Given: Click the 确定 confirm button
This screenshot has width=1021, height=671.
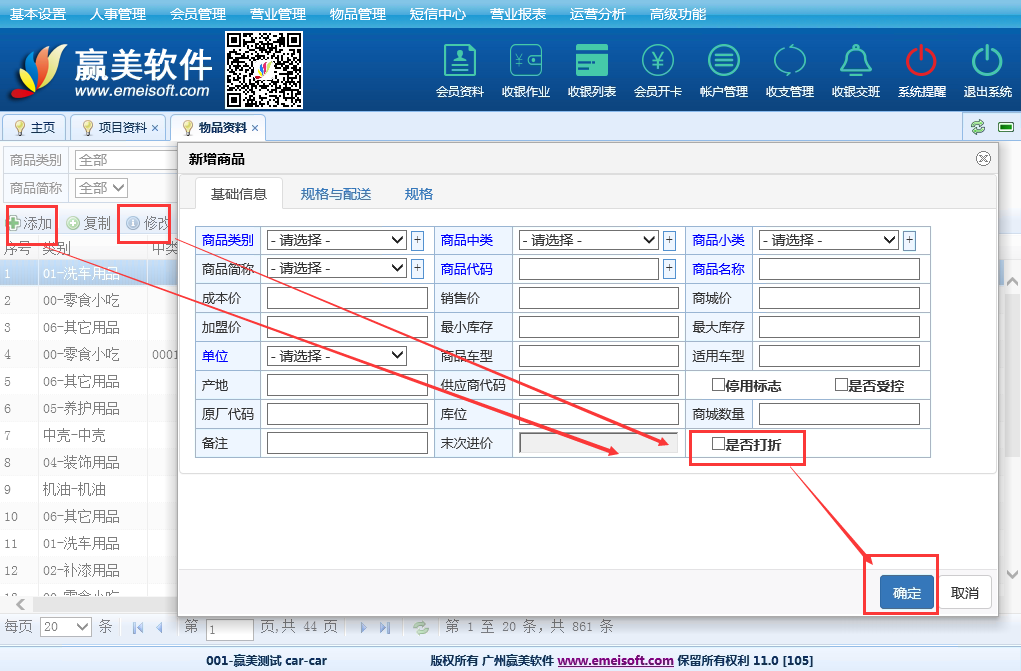Looking at the screenshot, I should click(907, 592).
